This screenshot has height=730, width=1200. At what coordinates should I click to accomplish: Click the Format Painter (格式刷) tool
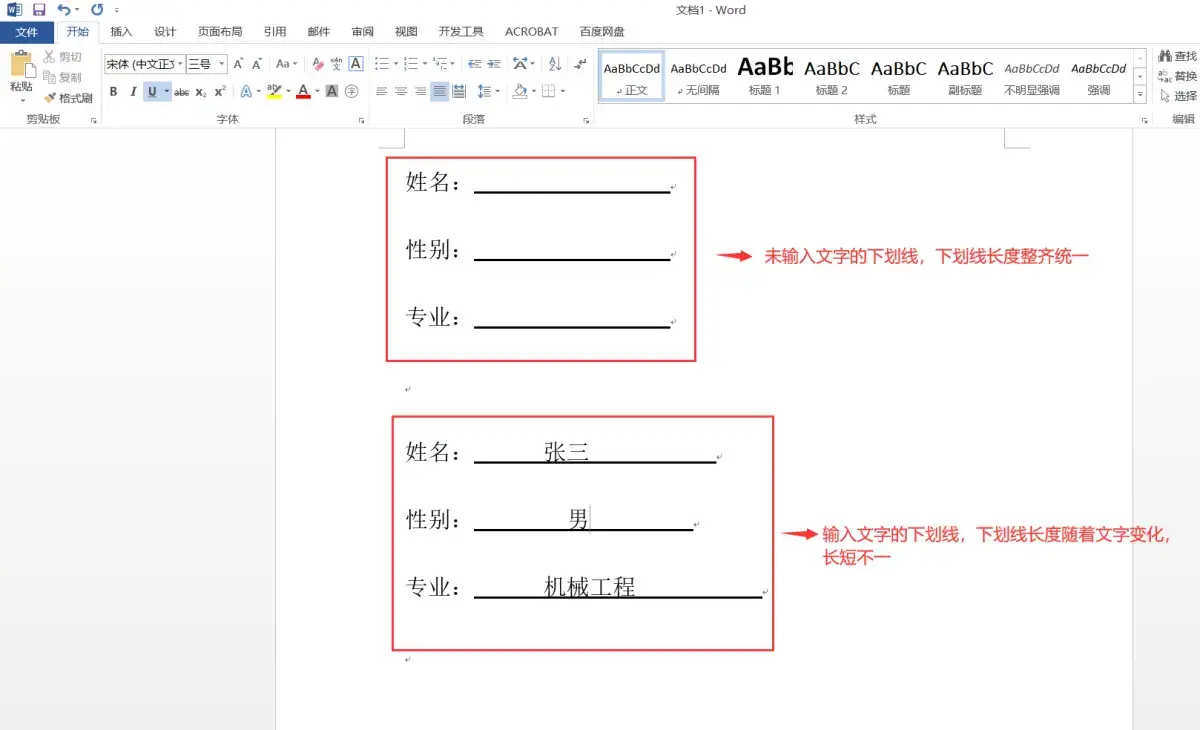(68, 98)
